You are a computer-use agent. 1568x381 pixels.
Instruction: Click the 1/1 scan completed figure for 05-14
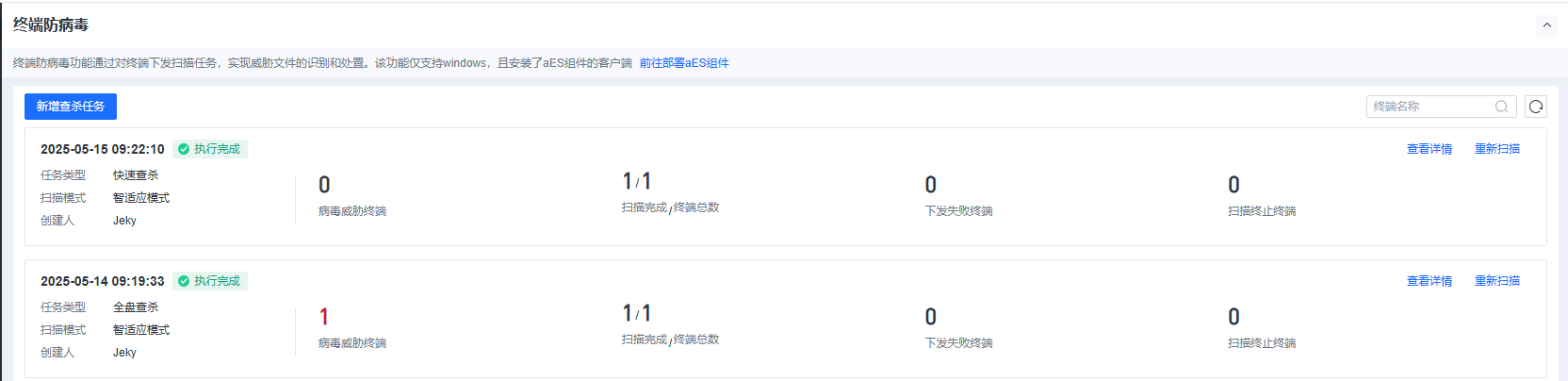pyautogui.click(x=637, y=313)
